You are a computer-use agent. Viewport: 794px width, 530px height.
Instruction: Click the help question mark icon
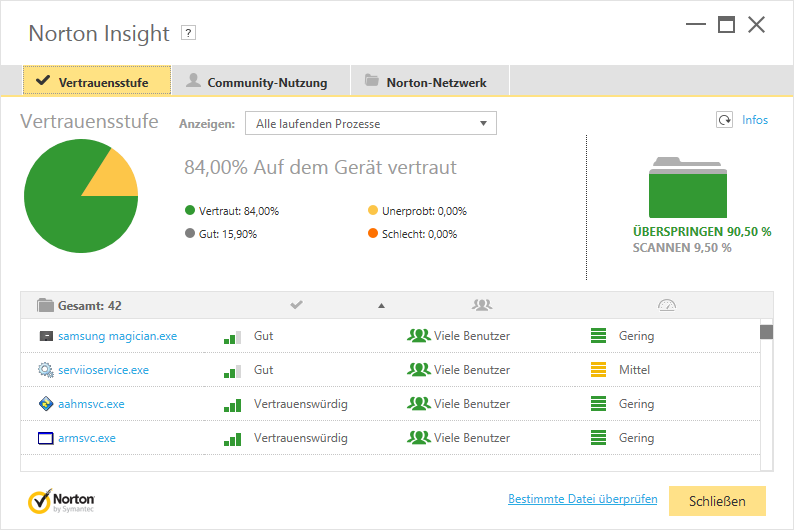point(188,33)
